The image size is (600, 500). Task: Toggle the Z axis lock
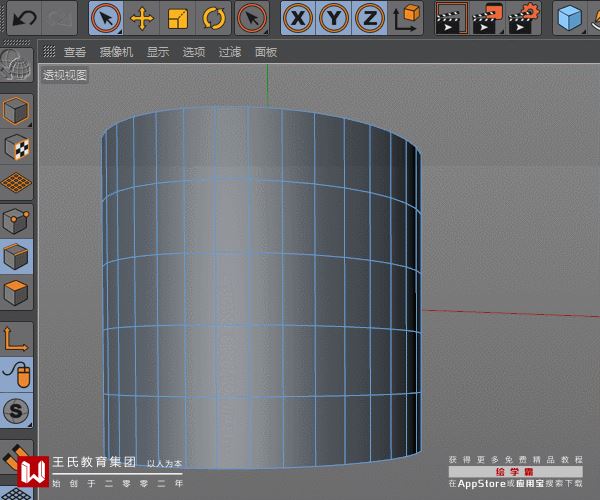pos(369,18)
